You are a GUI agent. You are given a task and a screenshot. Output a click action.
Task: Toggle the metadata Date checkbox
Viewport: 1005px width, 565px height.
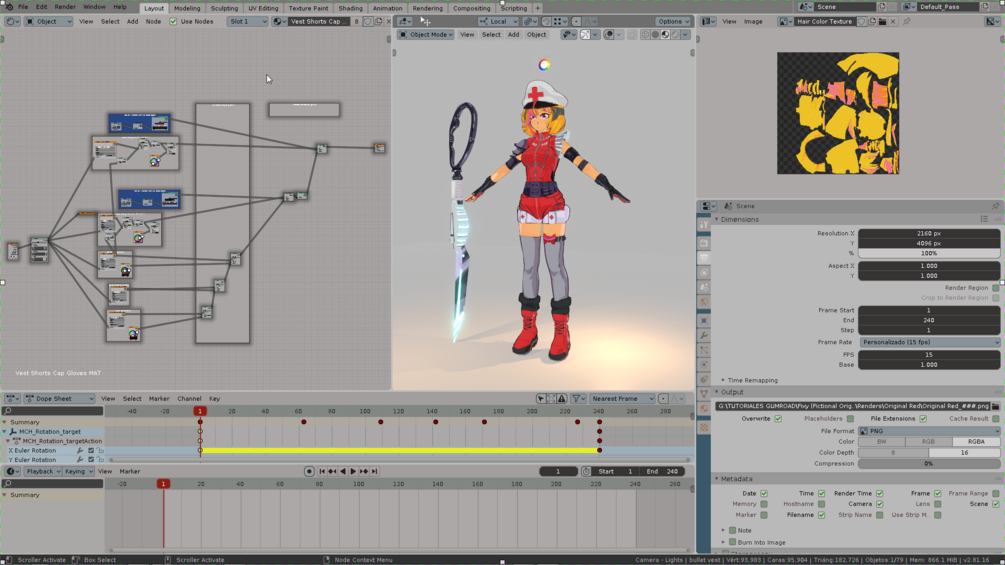click(x=763, y=493)
